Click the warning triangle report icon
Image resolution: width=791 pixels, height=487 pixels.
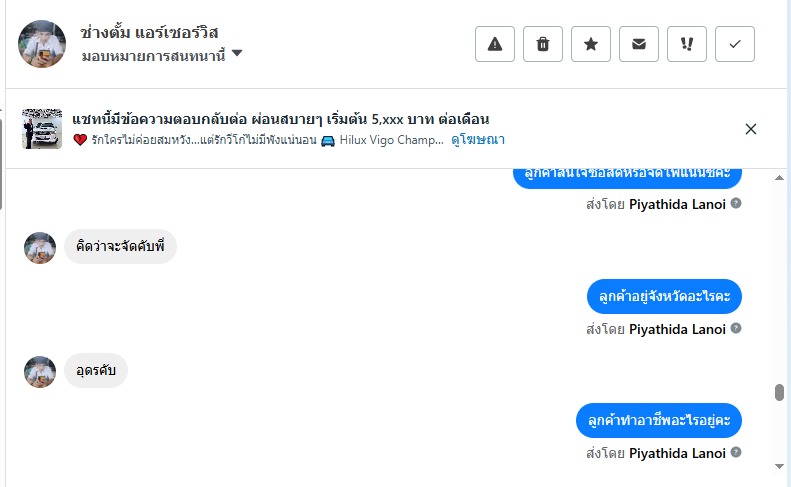tap(494, 44)
